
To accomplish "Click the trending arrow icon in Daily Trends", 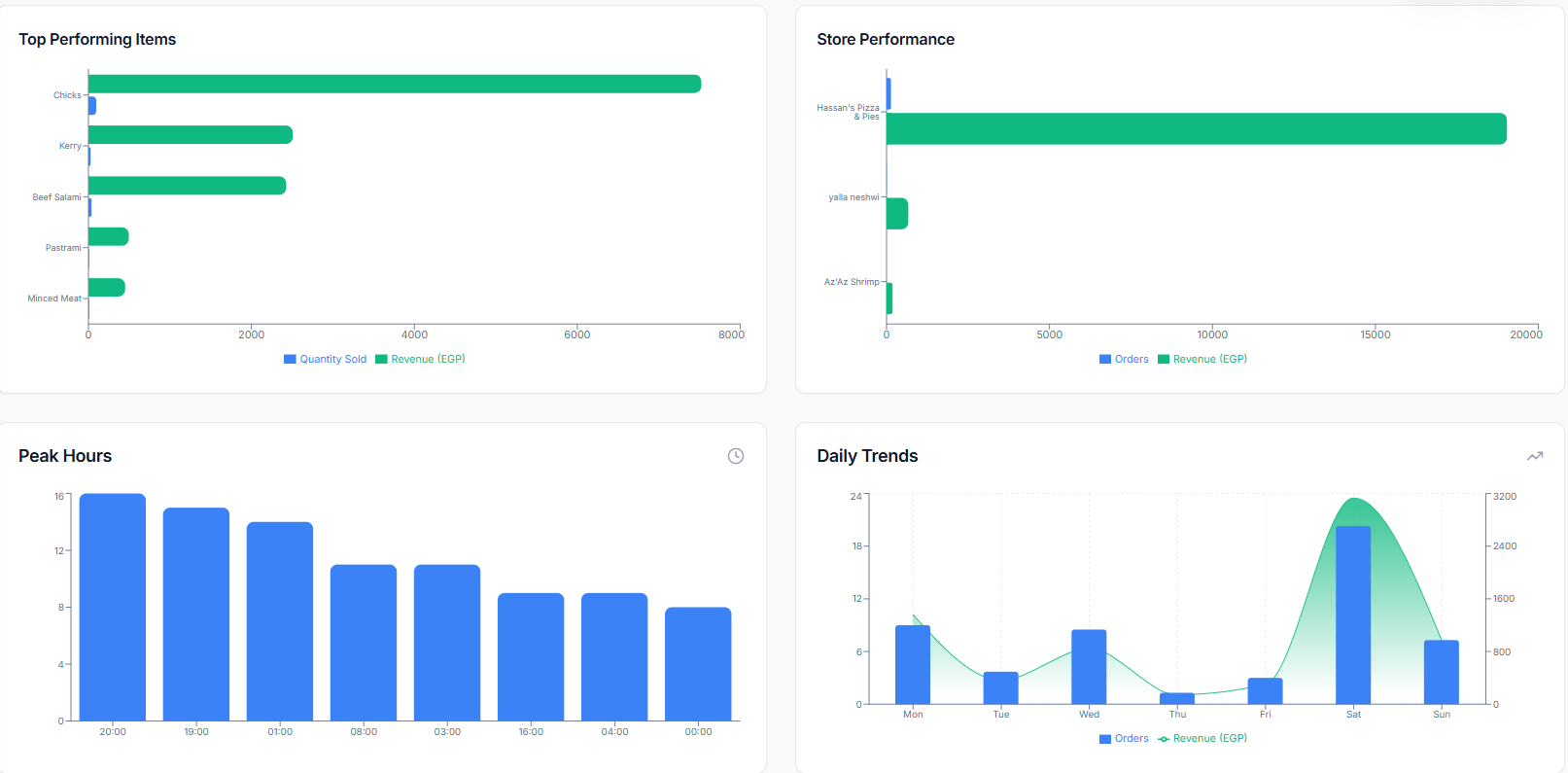I will click(x=1535, y=456).
